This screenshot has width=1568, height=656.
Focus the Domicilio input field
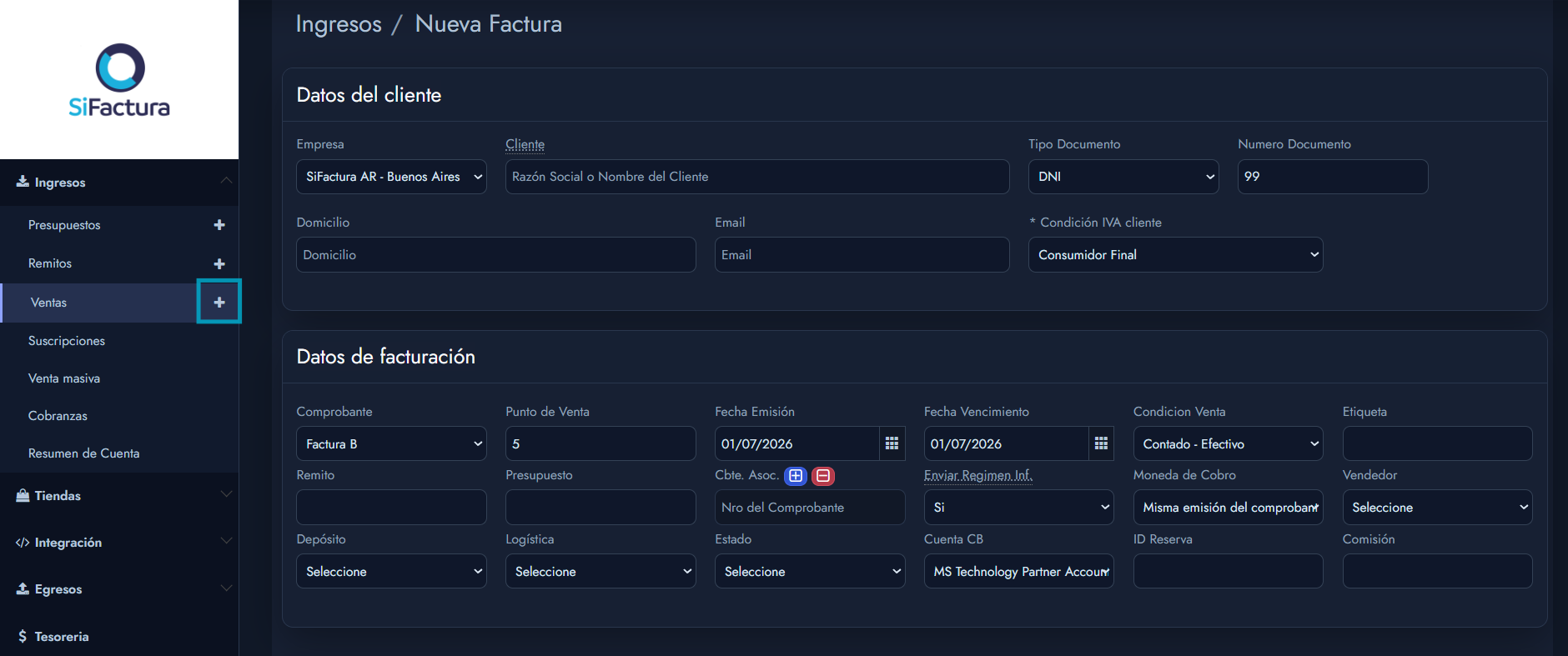(x=496, y=255)
